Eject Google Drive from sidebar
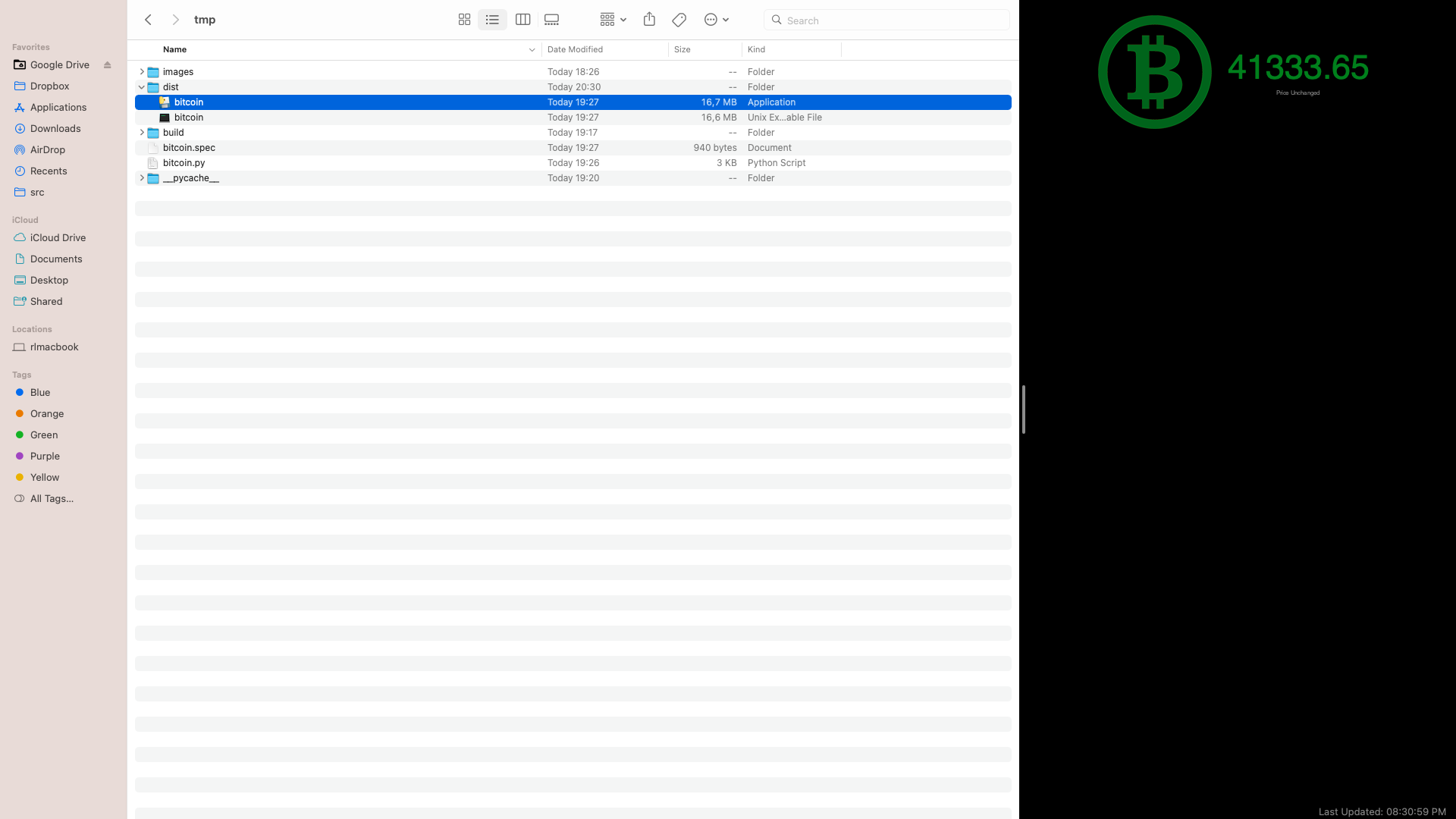Viewport: 1456px width, 819px height. (108, 65)
